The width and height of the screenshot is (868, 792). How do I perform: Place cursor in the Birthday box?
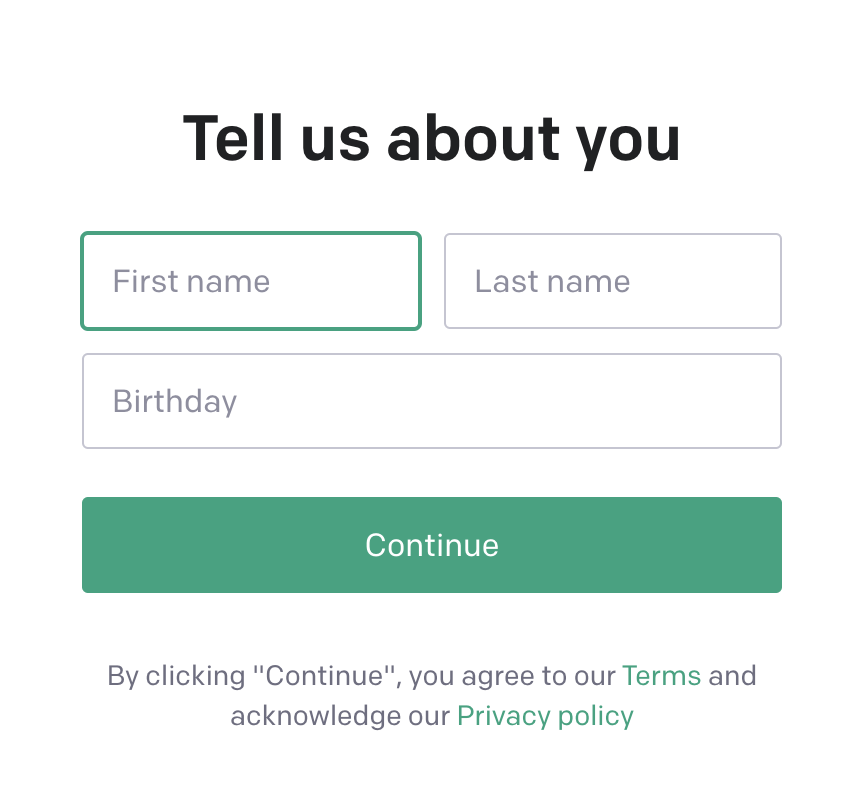[x=431, y=401]
